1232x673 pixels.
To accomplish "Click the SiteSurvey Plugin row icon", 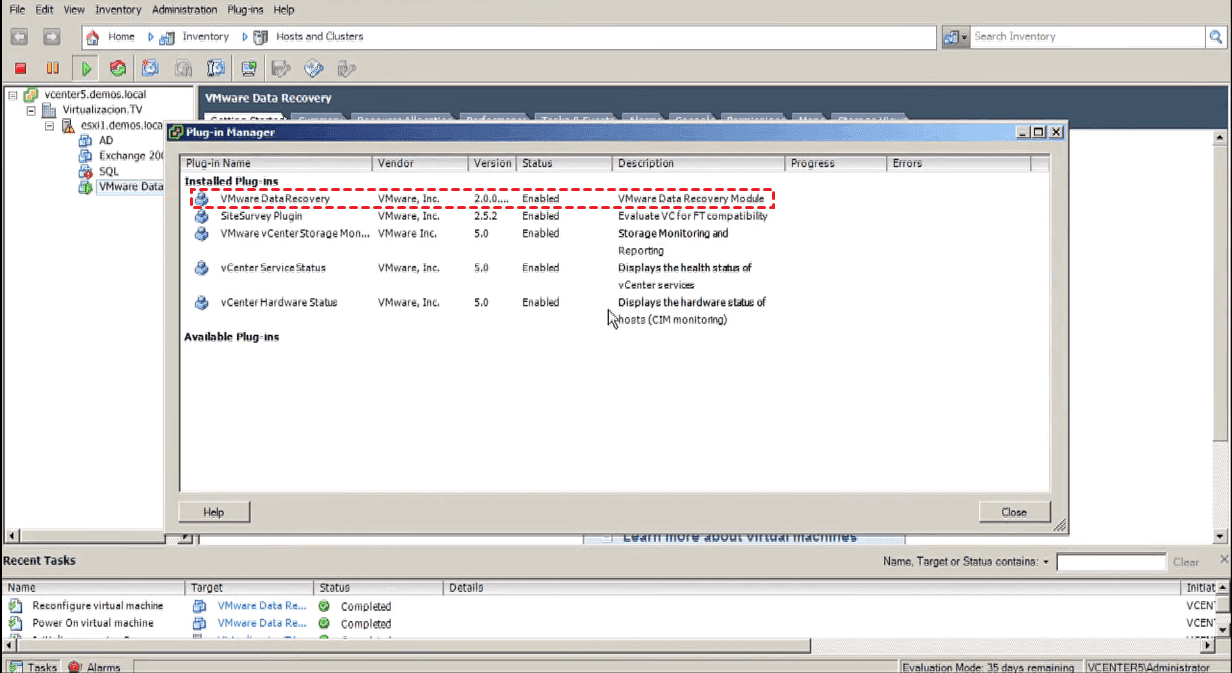I will coord(202,216).
